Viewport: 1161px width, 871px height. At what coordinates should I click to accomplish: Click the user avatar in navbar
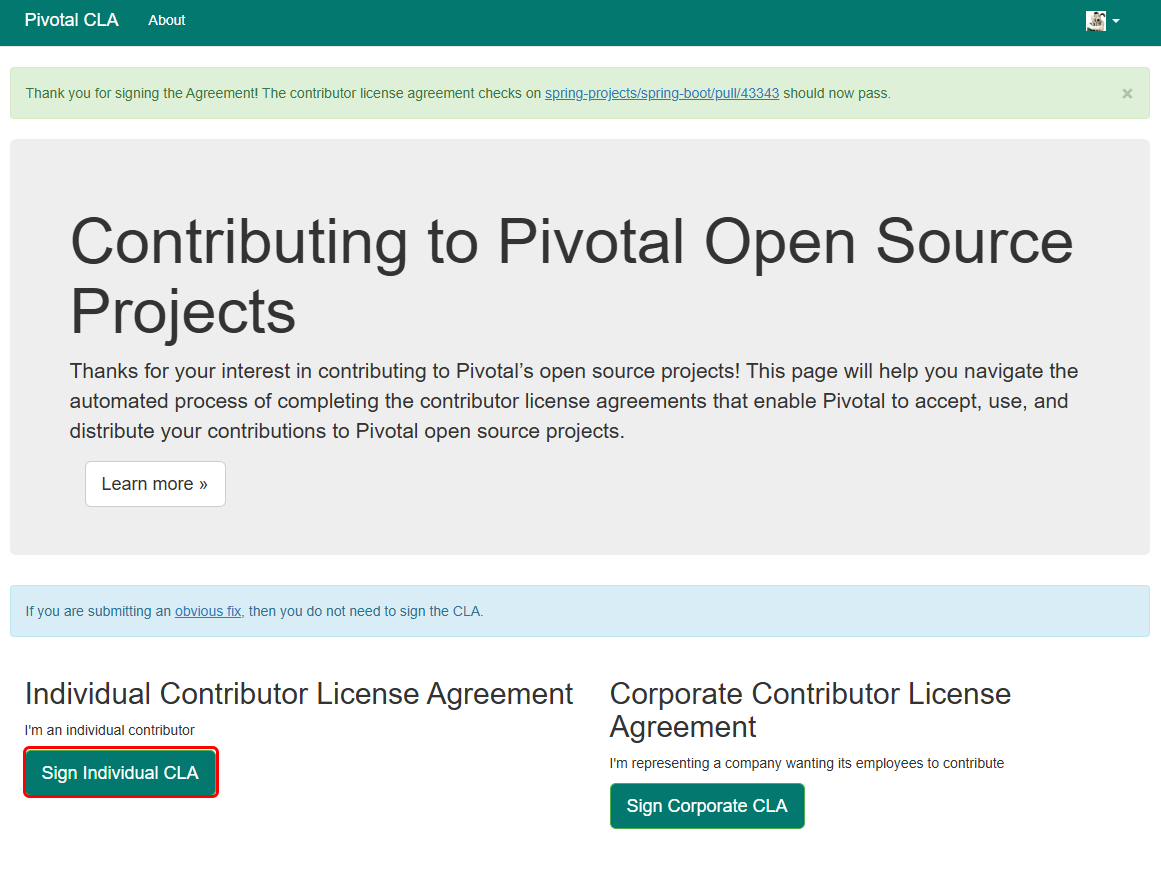coord(1096,21)
